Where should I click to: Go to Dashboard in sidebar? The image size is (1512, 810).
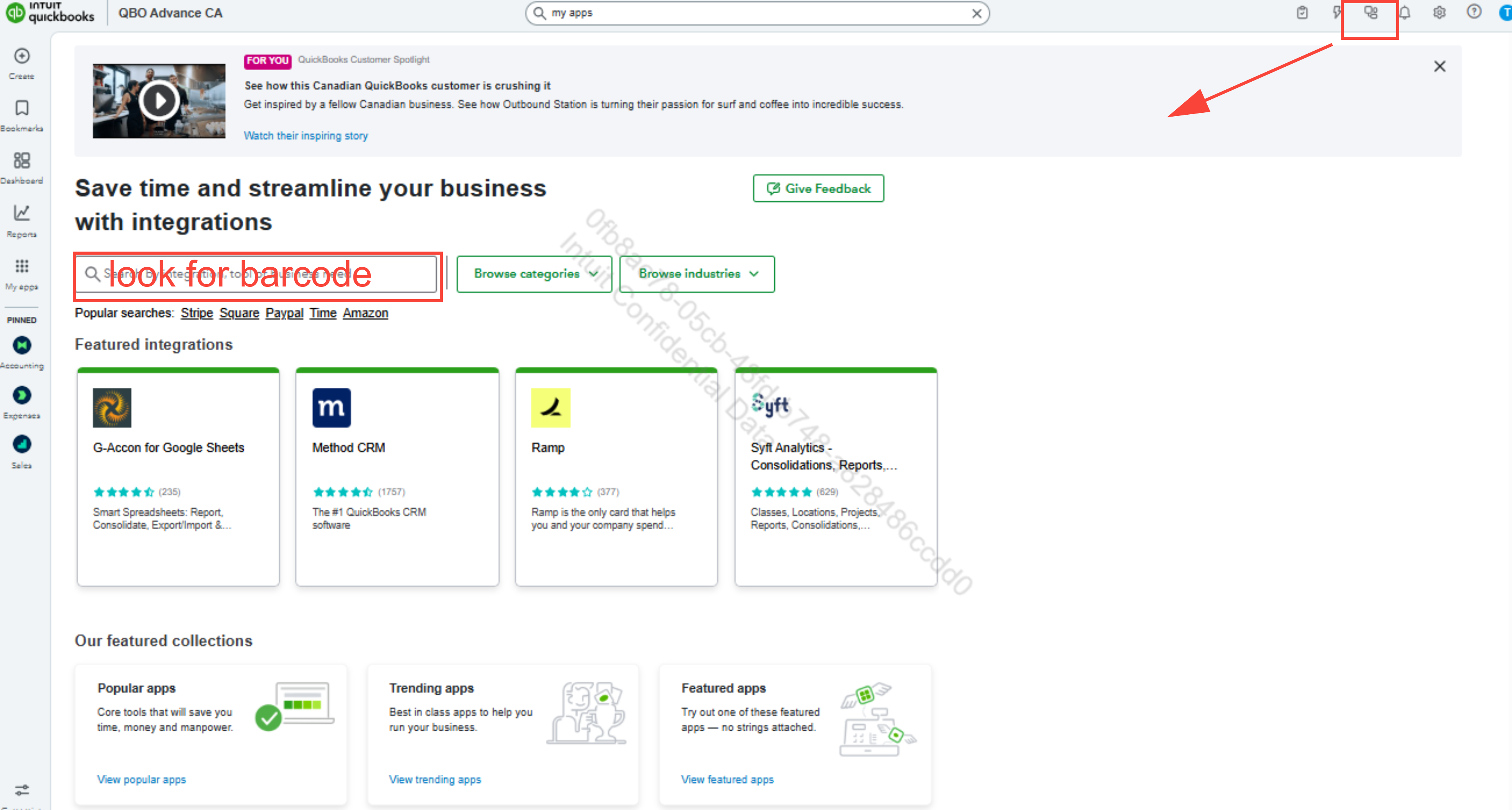22,168
